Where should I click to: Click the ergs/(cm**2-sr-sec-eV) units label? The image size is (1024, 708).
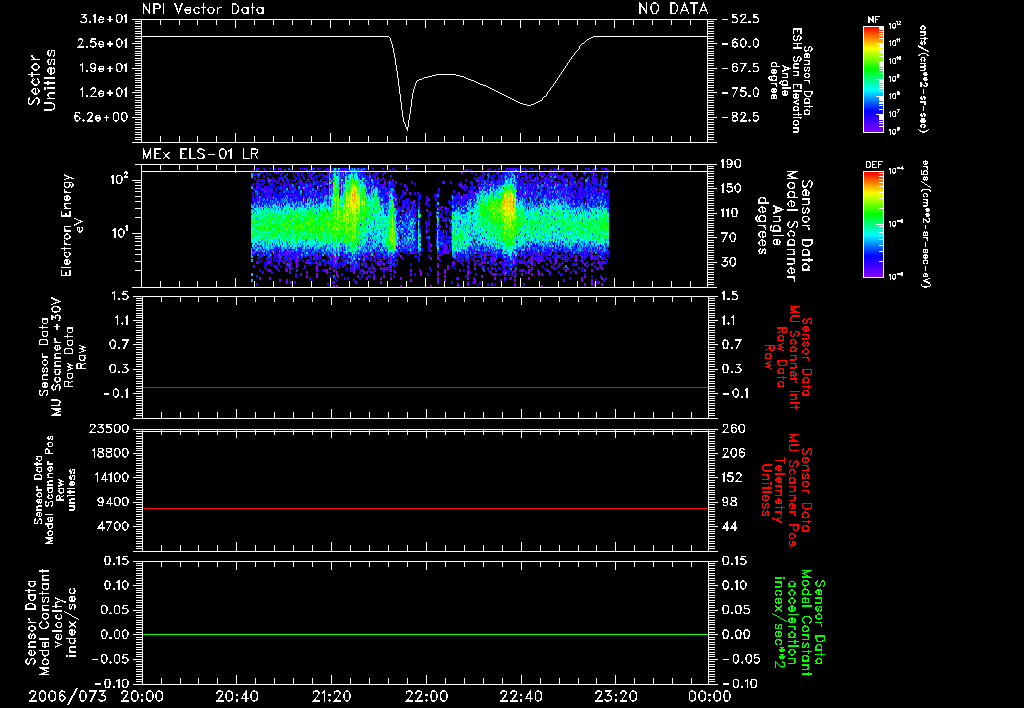coord(924,224)
